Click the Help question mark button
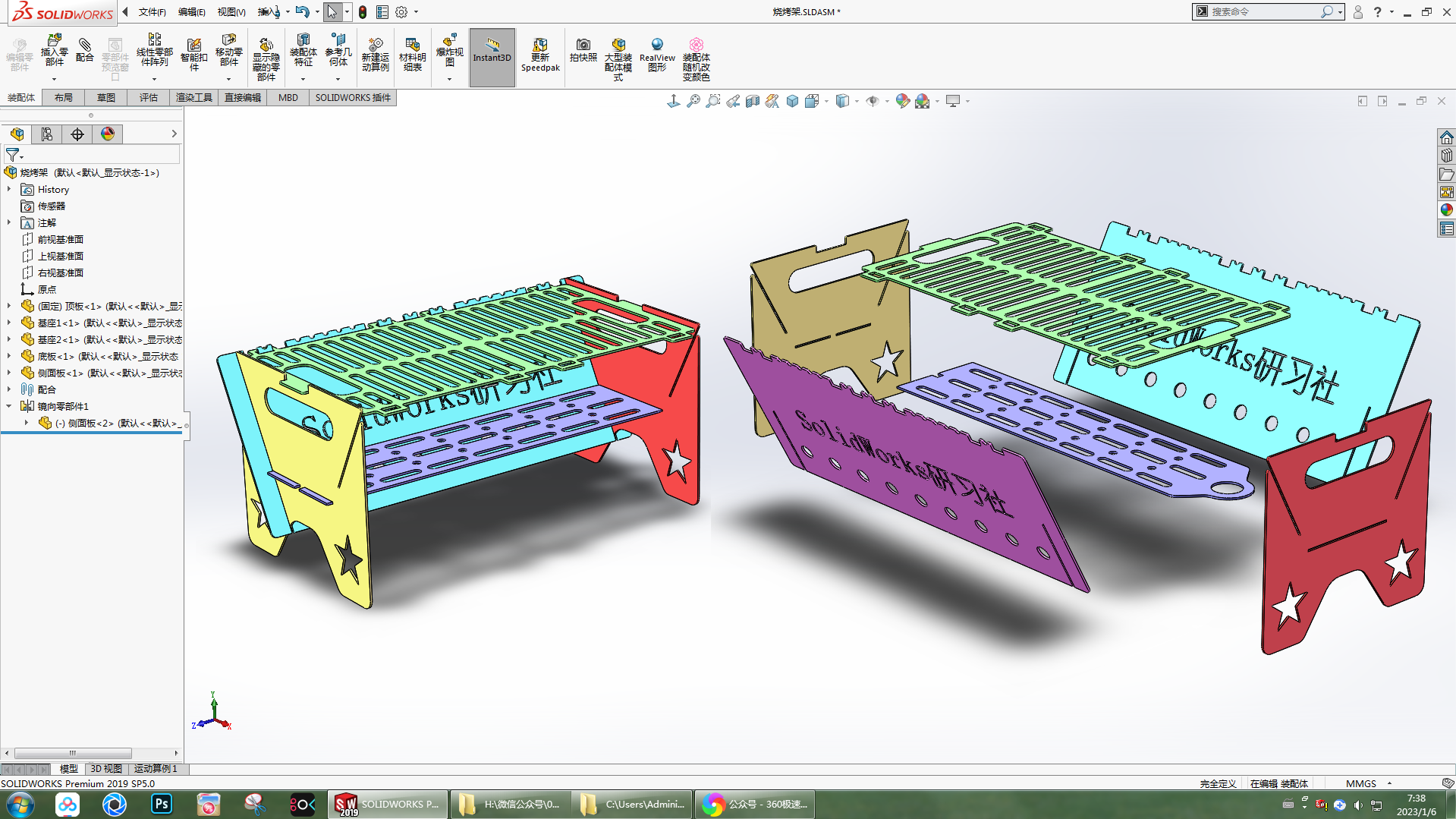This screenshot has height=819, width=1456. click(1378, 12)
